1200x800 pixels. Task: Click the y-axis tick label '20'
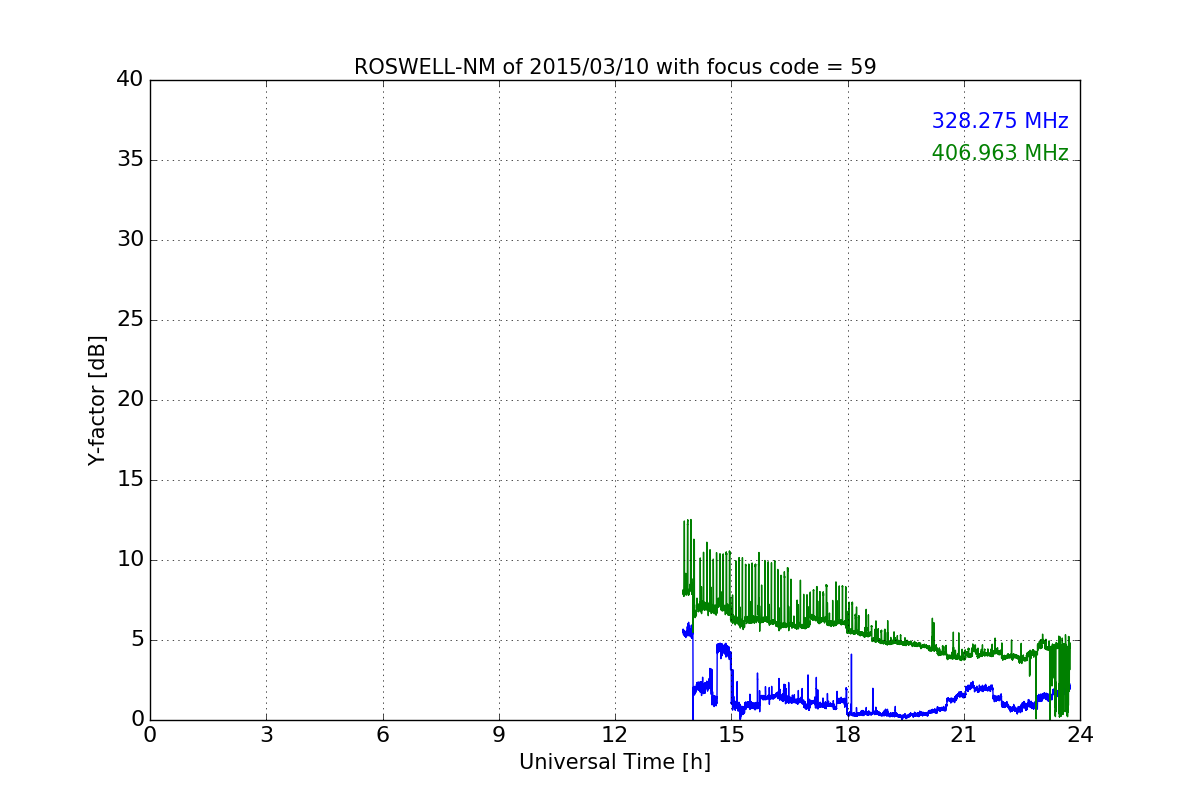pyautogui.click(x=130, y=400)
